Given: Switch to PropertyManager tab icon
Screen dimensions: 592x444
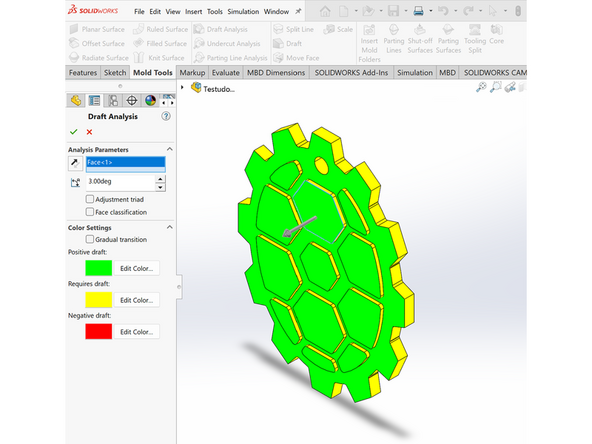Looking at the screenshot, I should (x=94, y=100).
